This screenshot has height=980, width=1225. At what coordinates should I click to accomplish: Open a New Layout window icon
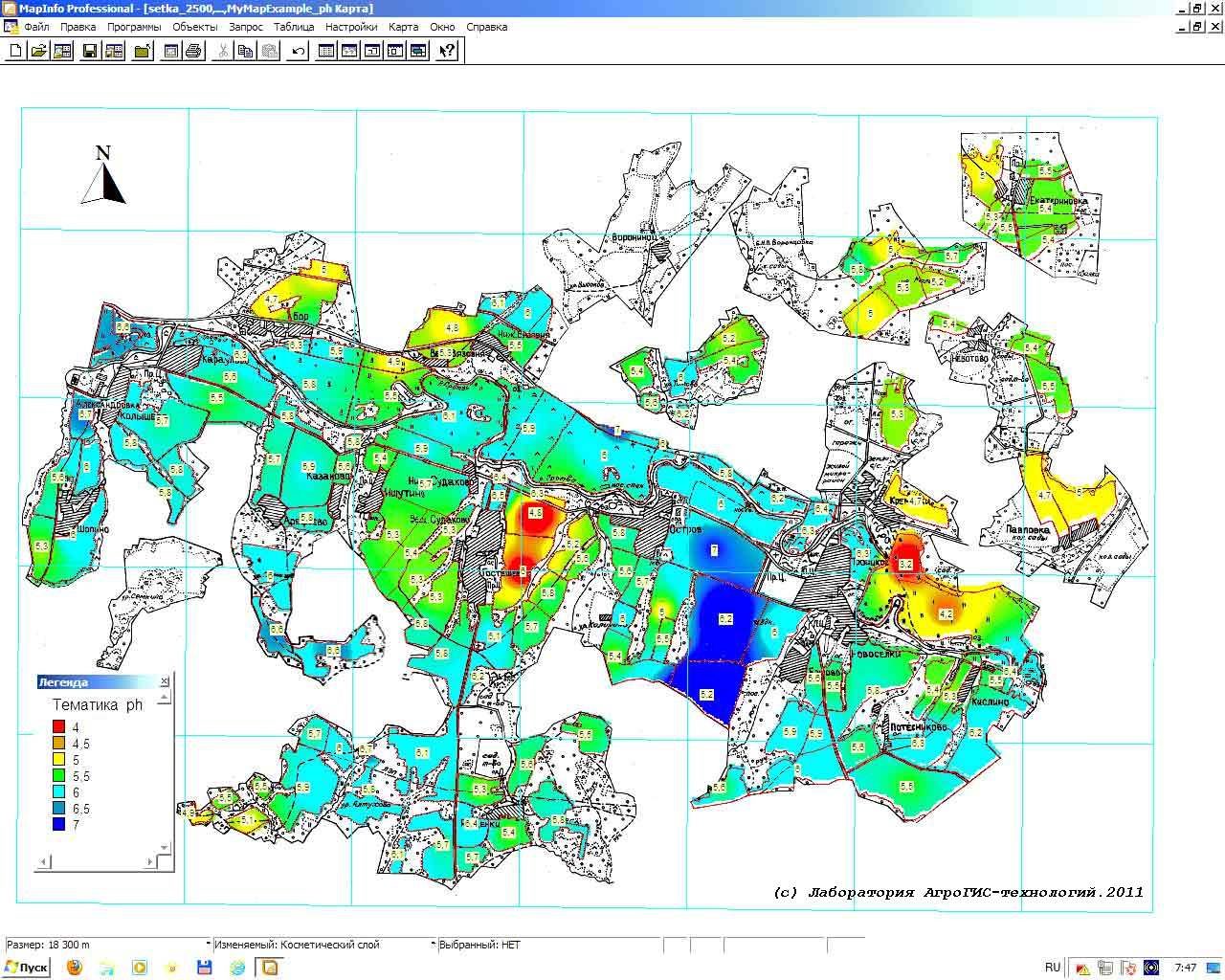pos(395,50)
